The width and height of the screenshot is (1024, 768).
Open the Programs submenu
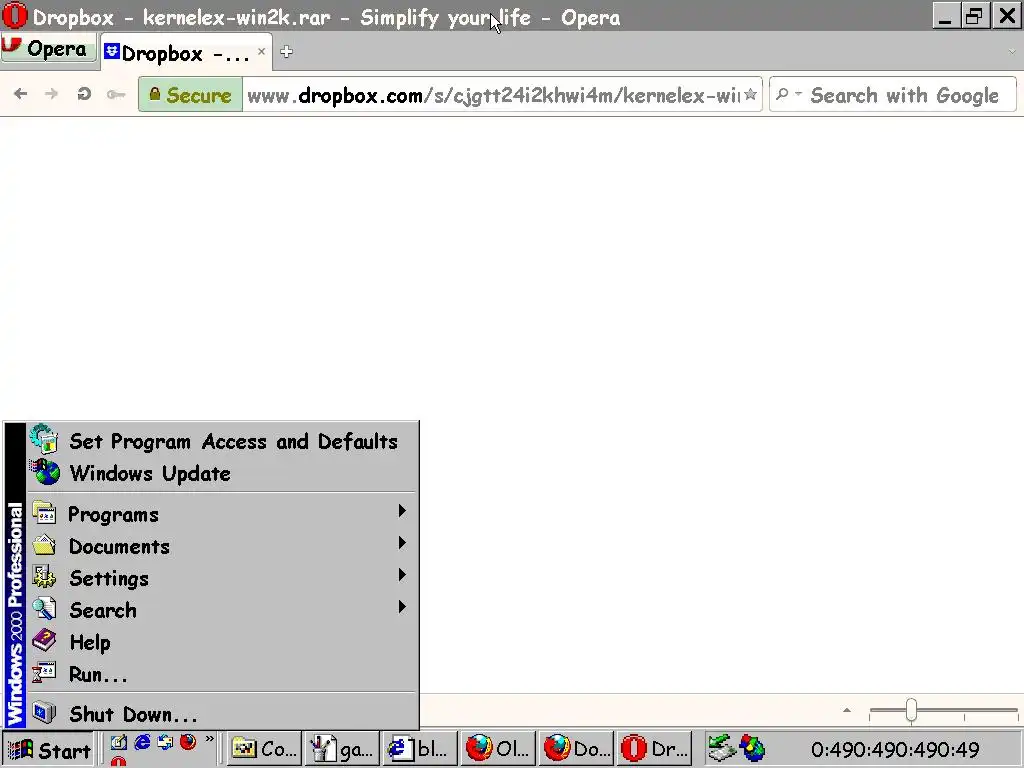coord(222,513)
